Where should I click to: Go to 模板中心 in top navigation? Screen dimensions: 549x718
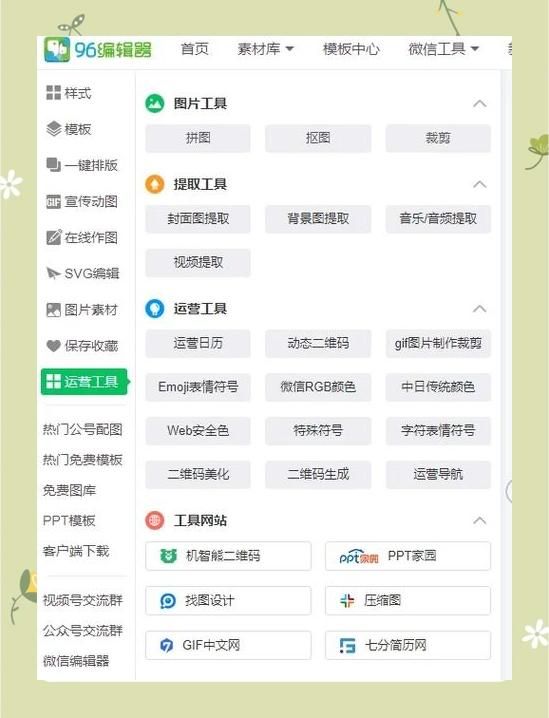(351, 49)
